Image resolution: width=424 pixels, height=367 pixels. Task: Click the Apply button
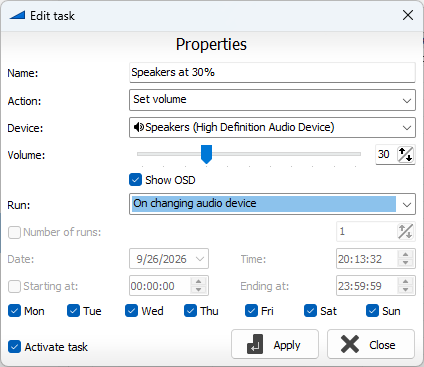click(275, 344)
